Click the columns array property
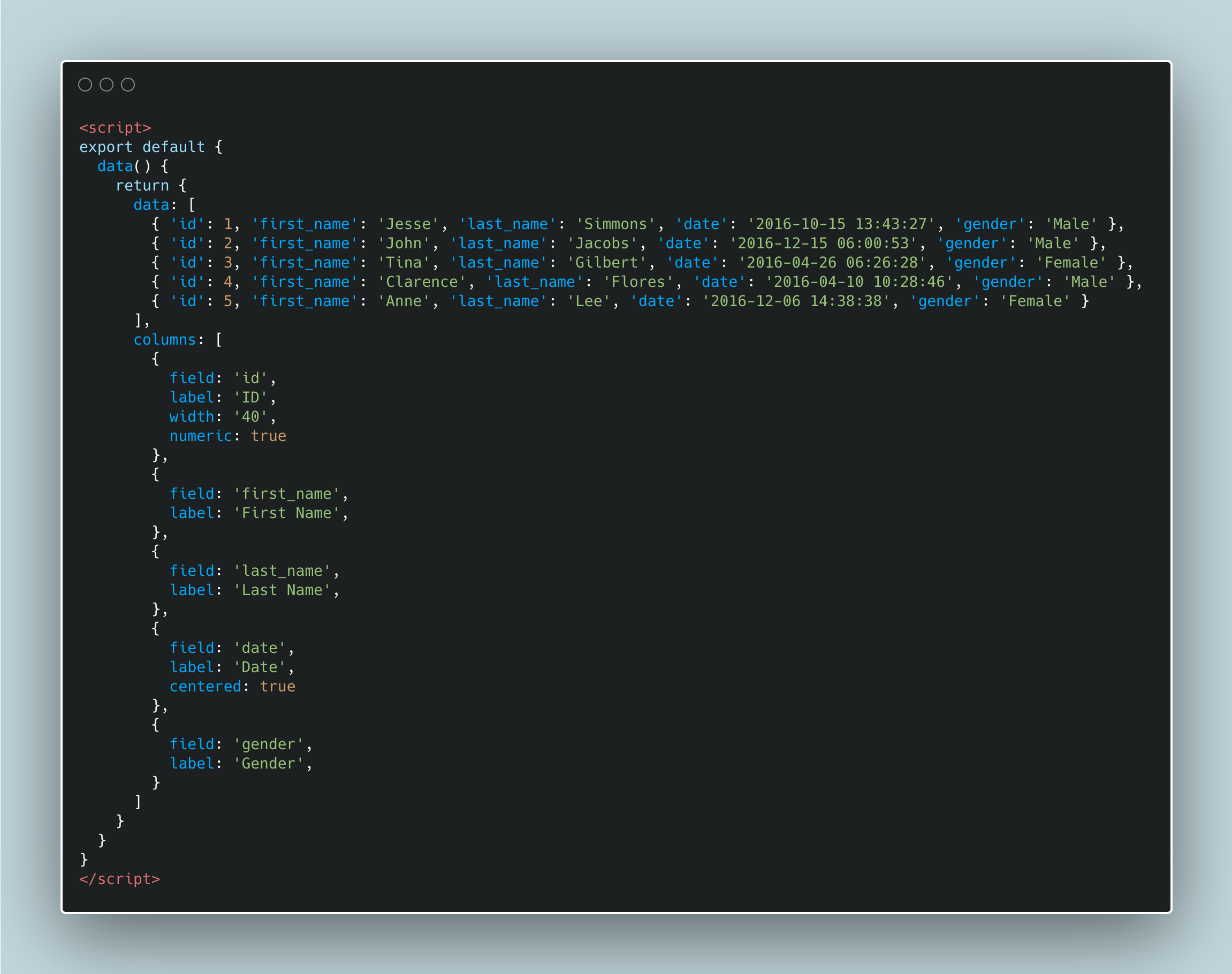1232x974 pixels. (x=164, y=339)
